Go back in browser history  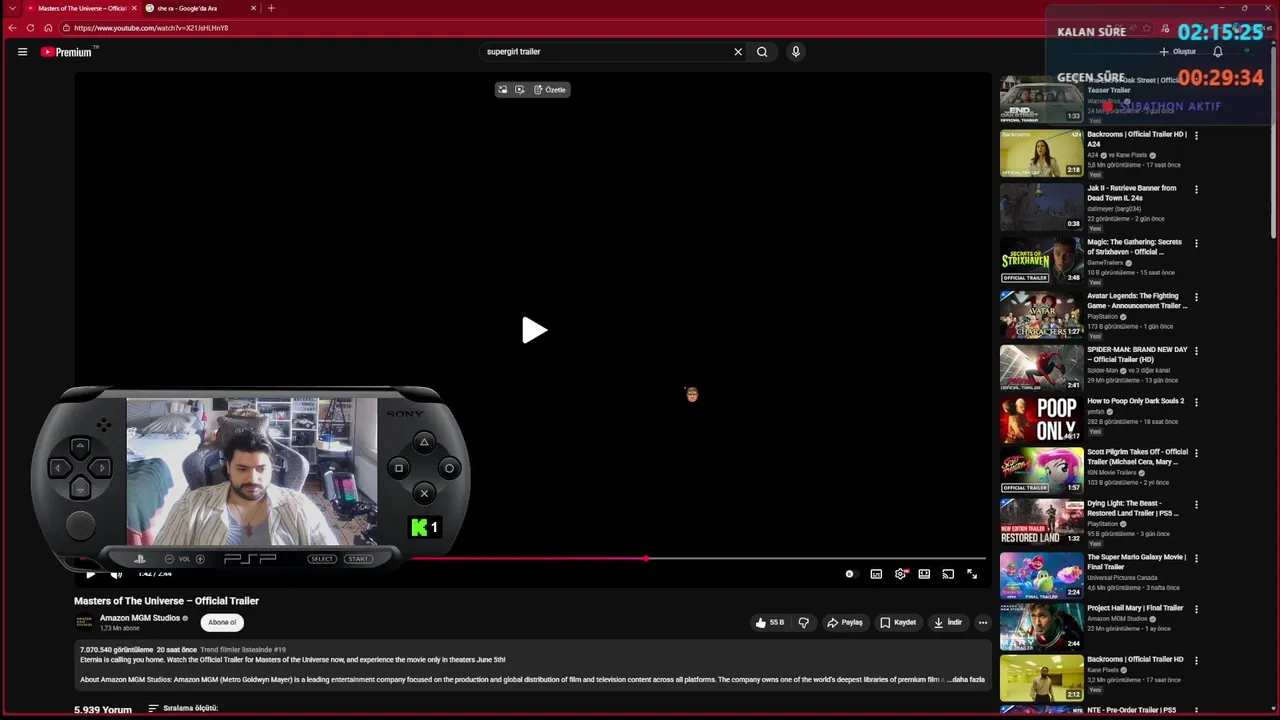[12, 28]
